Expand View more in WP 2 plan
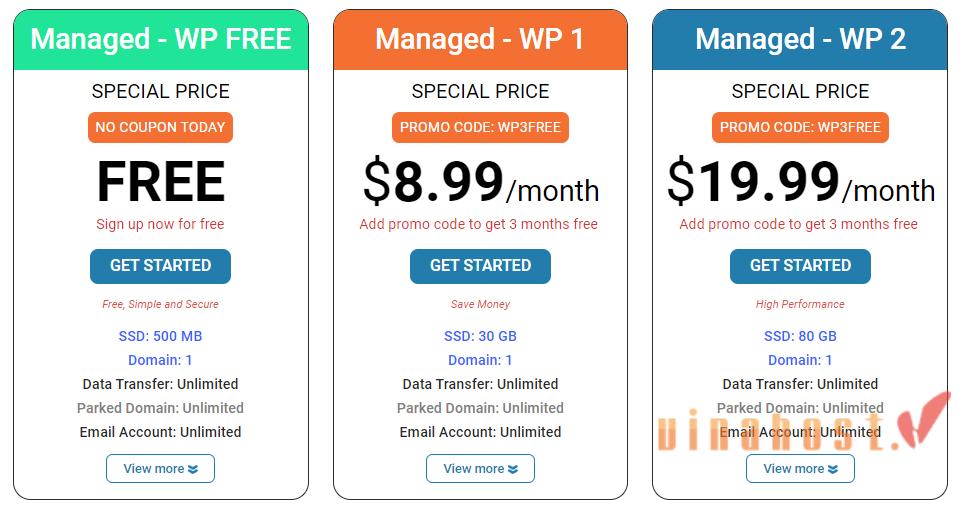Image resolution: width=961 pixels, height=508 pixels. (800, 468)
